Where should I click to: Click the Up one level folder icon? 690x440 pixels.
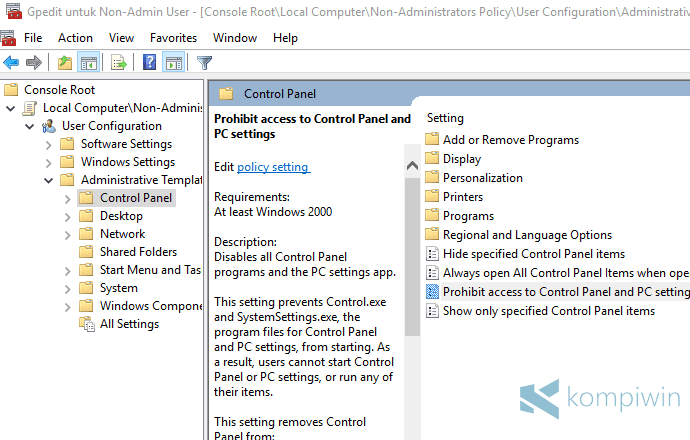[x=65, y=63]
